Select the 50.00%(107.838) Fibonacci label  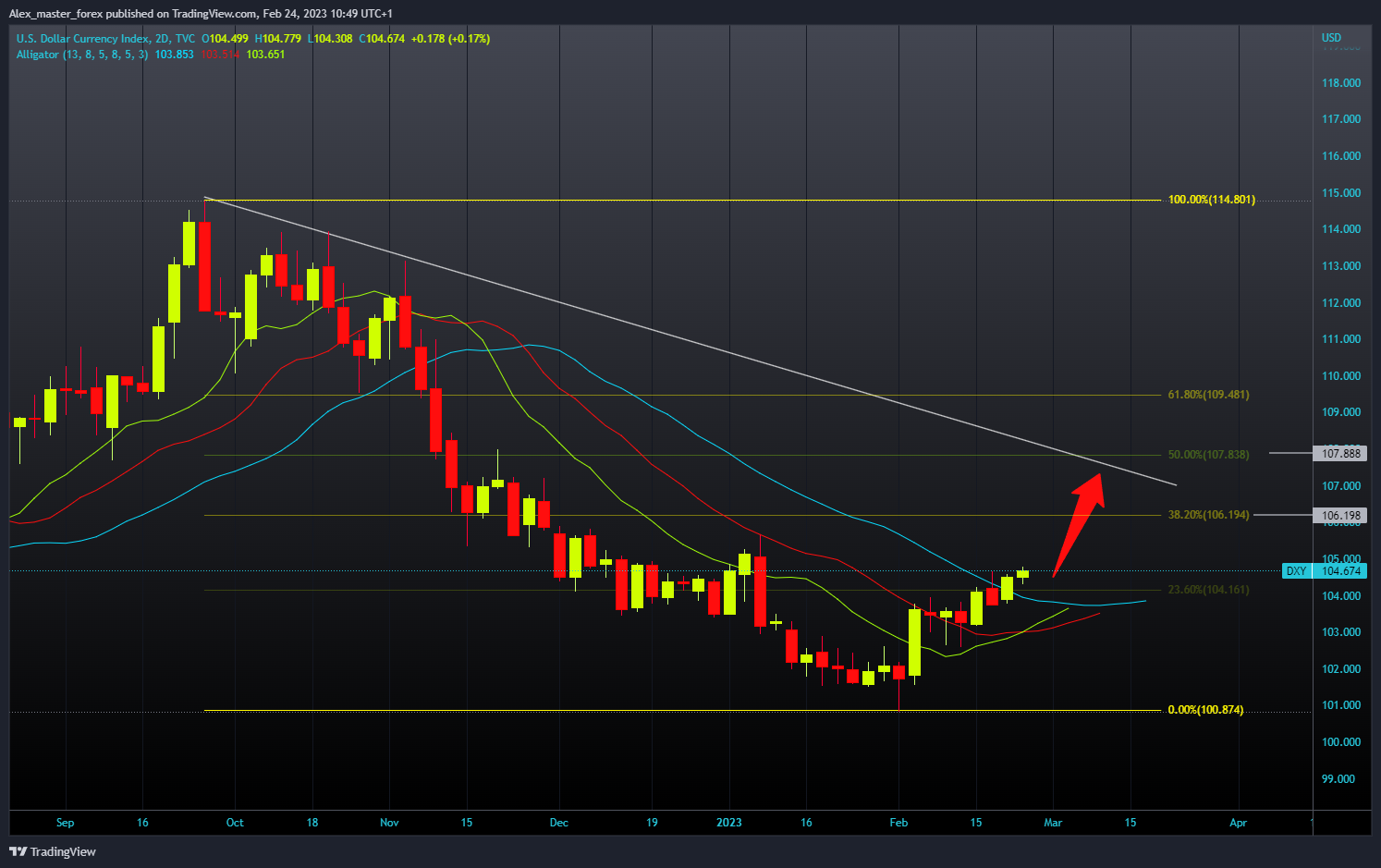(x=1208, y=455)
